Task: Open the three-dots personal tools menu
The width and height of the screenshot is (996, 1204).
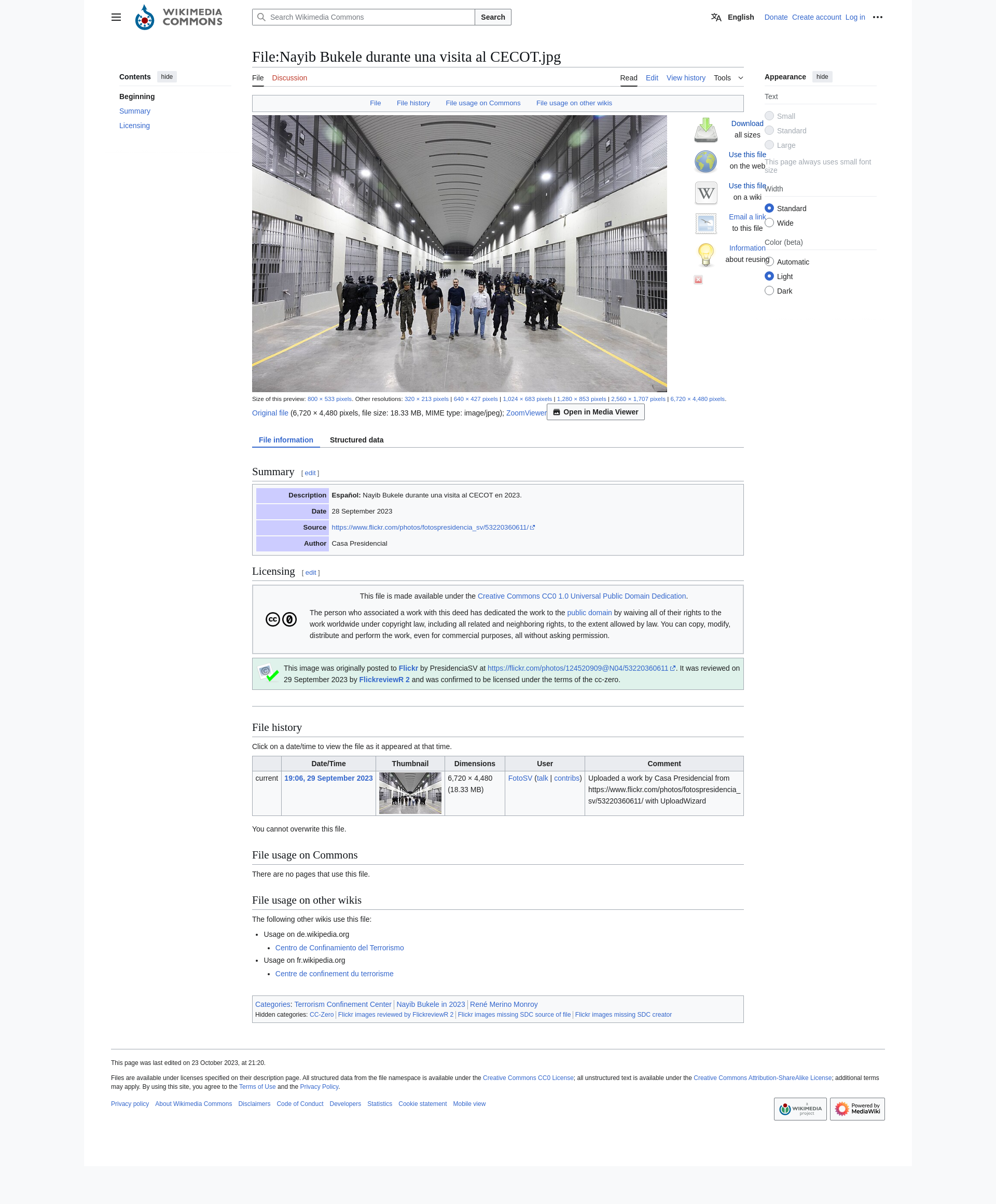Action: [x=877, y=17]
